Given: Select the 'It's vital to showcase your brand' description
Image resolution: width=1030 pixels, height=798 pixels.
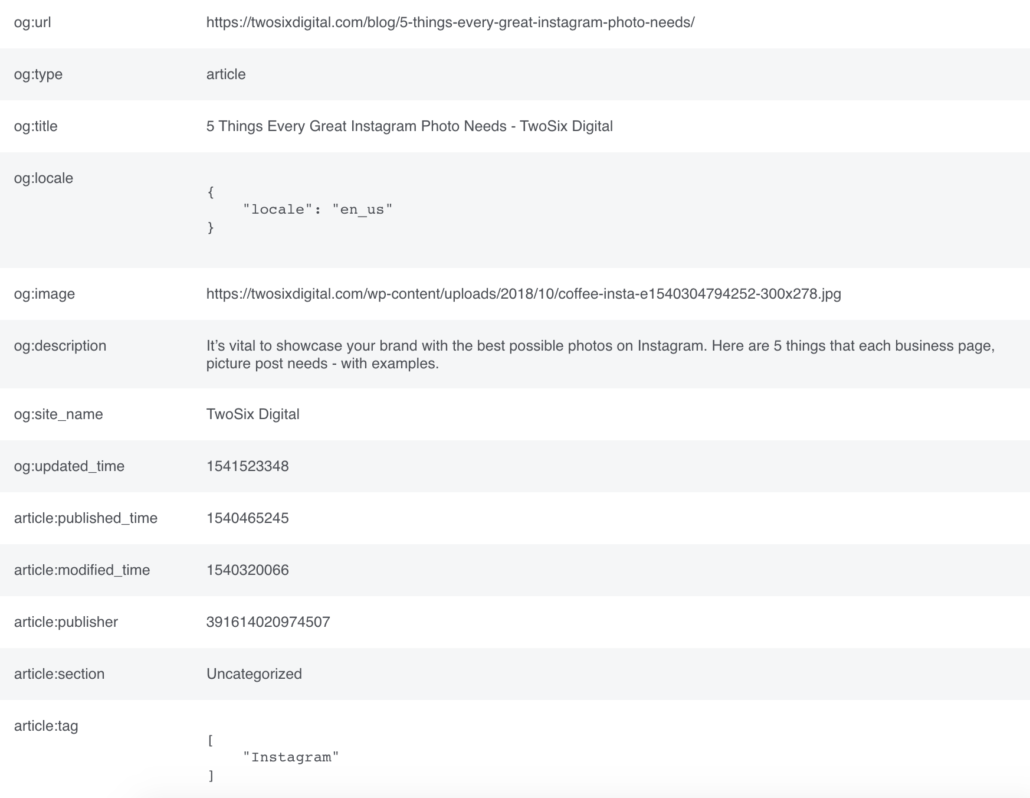Looking at the screenshot, I should point(600,355).
